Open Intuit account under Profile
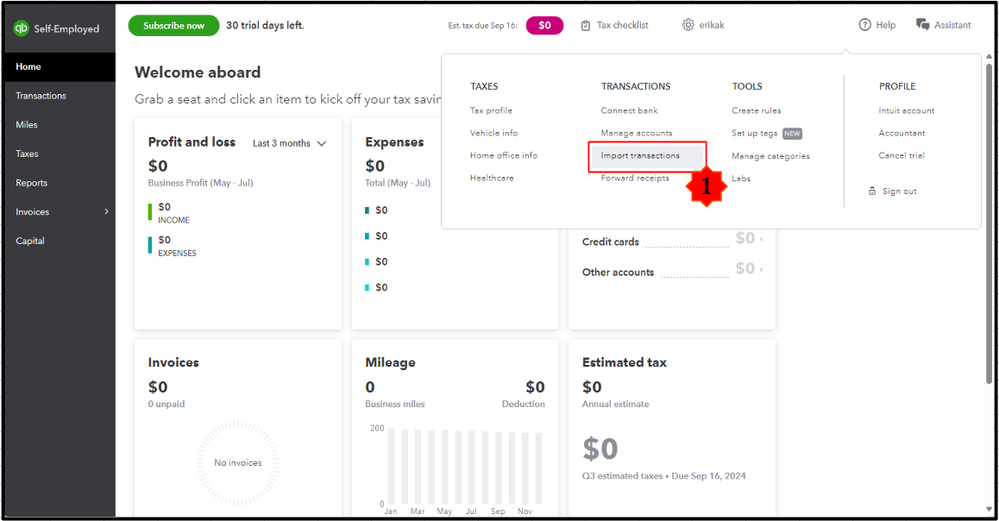Screen dimensions: 999x521 click(906, 111)
